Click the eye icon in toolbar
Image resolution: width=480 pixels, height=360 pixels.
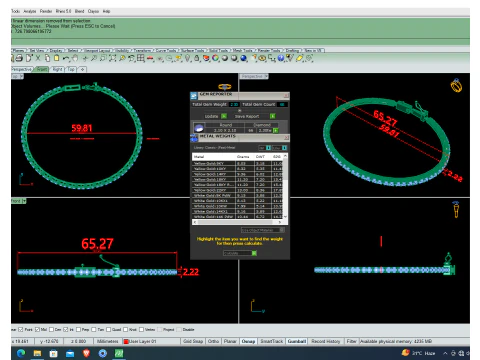tap(262, 58)
